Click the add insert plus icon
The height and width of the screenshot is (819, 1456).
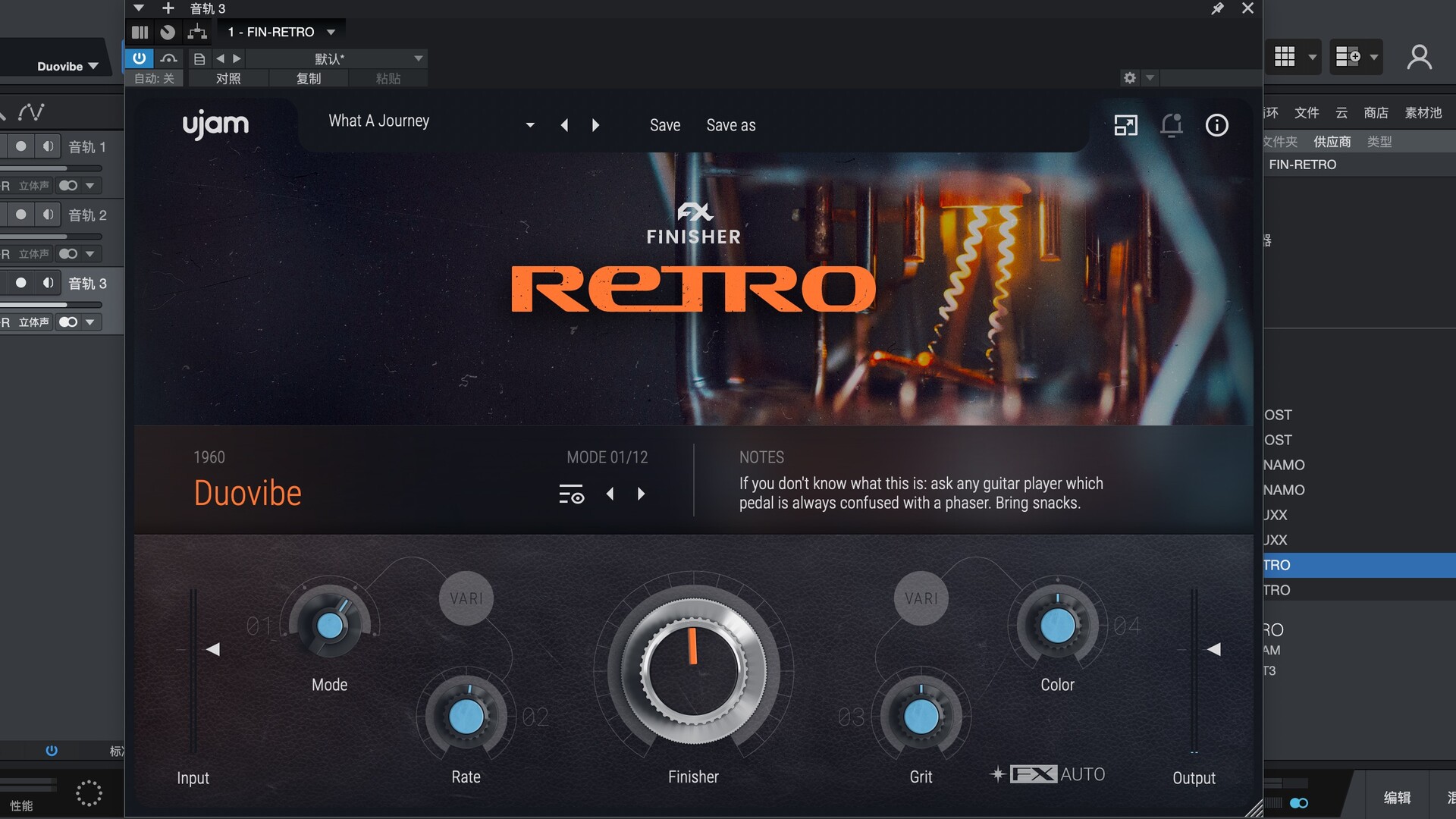pyautogui.click(x=168, y=8)
